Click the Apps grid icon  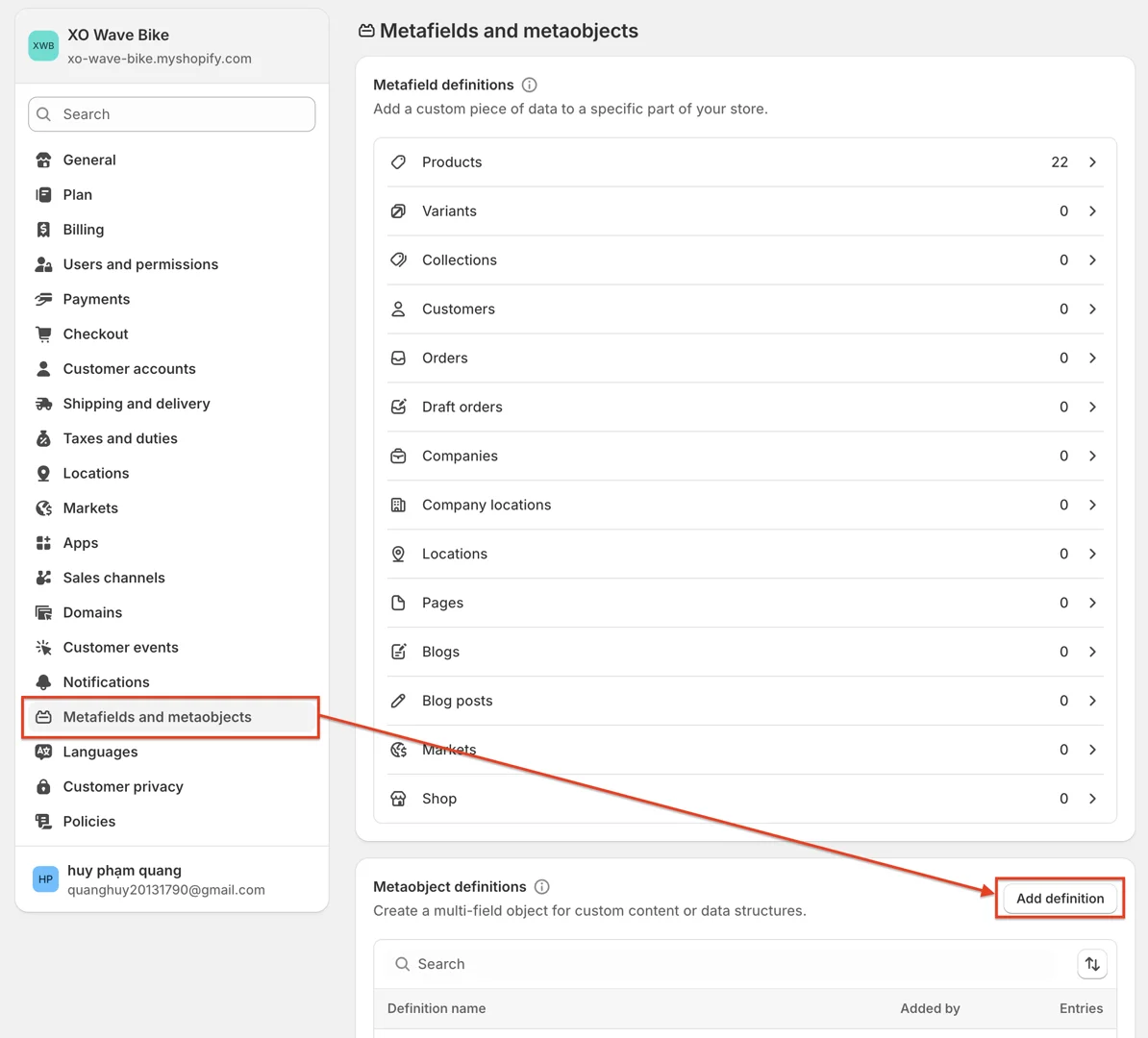click(44, 543)
